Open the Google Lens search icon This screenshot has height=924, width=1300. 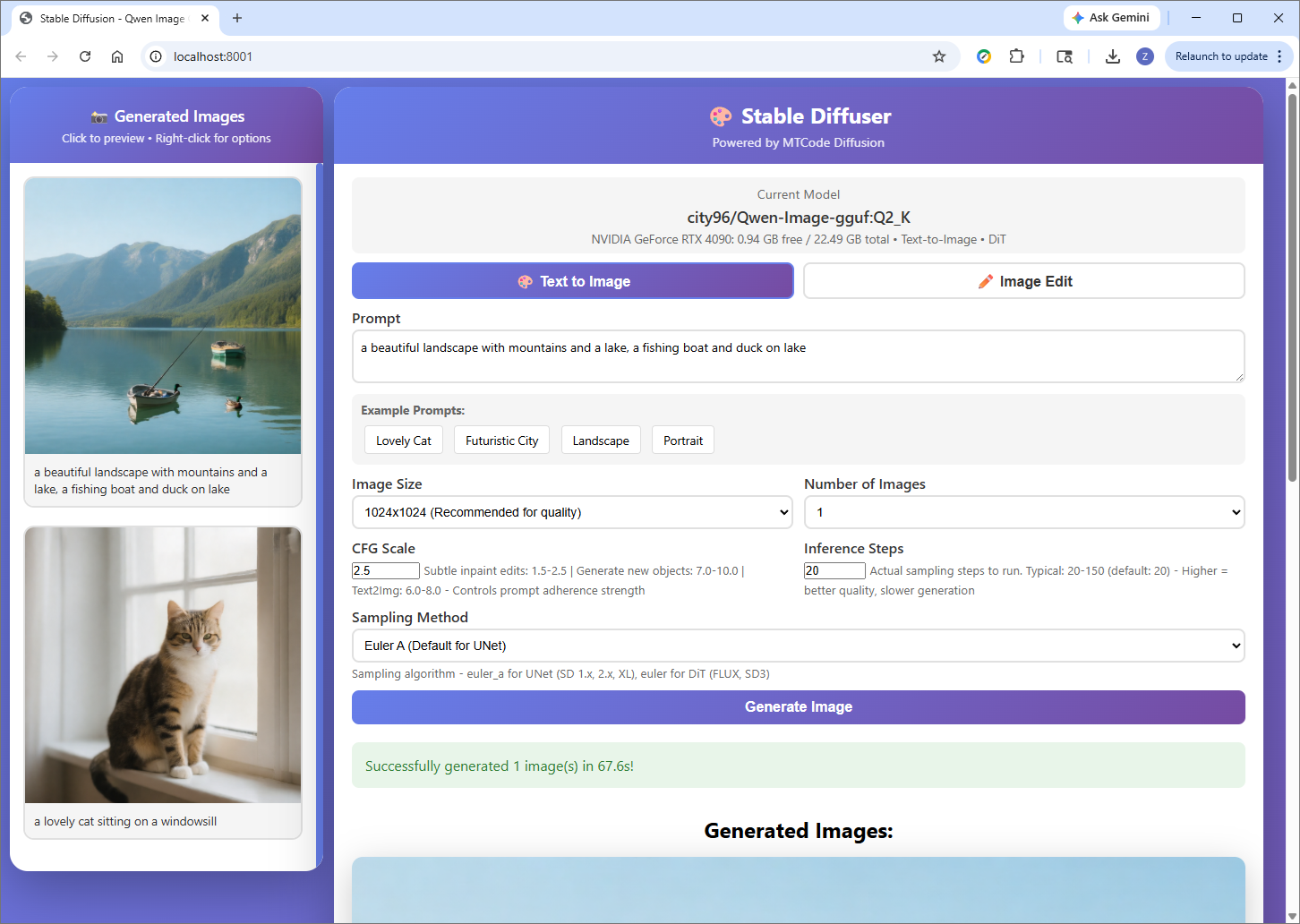1065,56
